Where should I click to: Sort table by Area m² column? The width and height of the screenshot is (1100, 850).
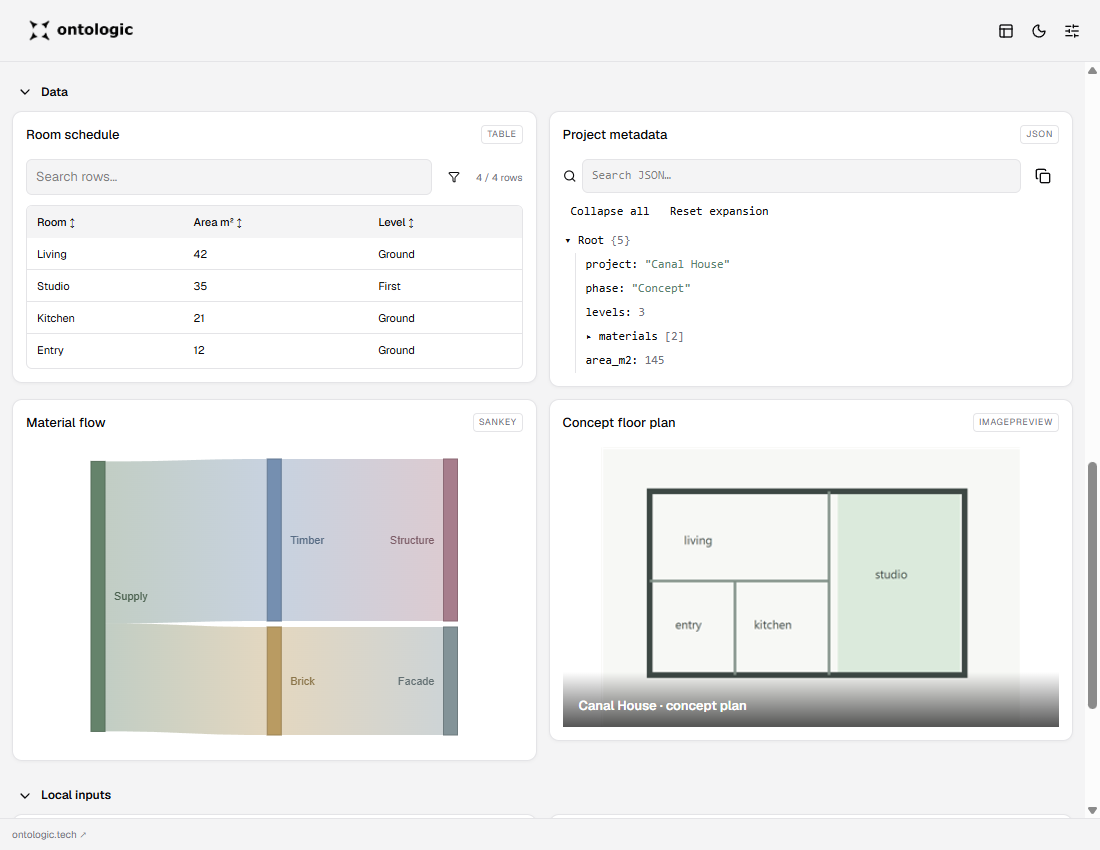(x=217, y=222)
